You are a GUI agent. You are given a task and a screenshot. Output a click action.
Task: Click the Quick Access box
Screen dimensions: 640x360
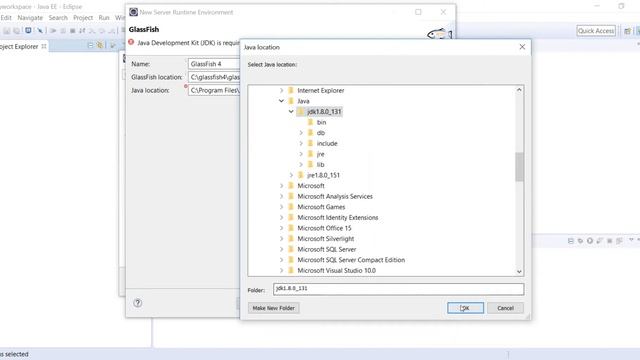tap(596, 31)
